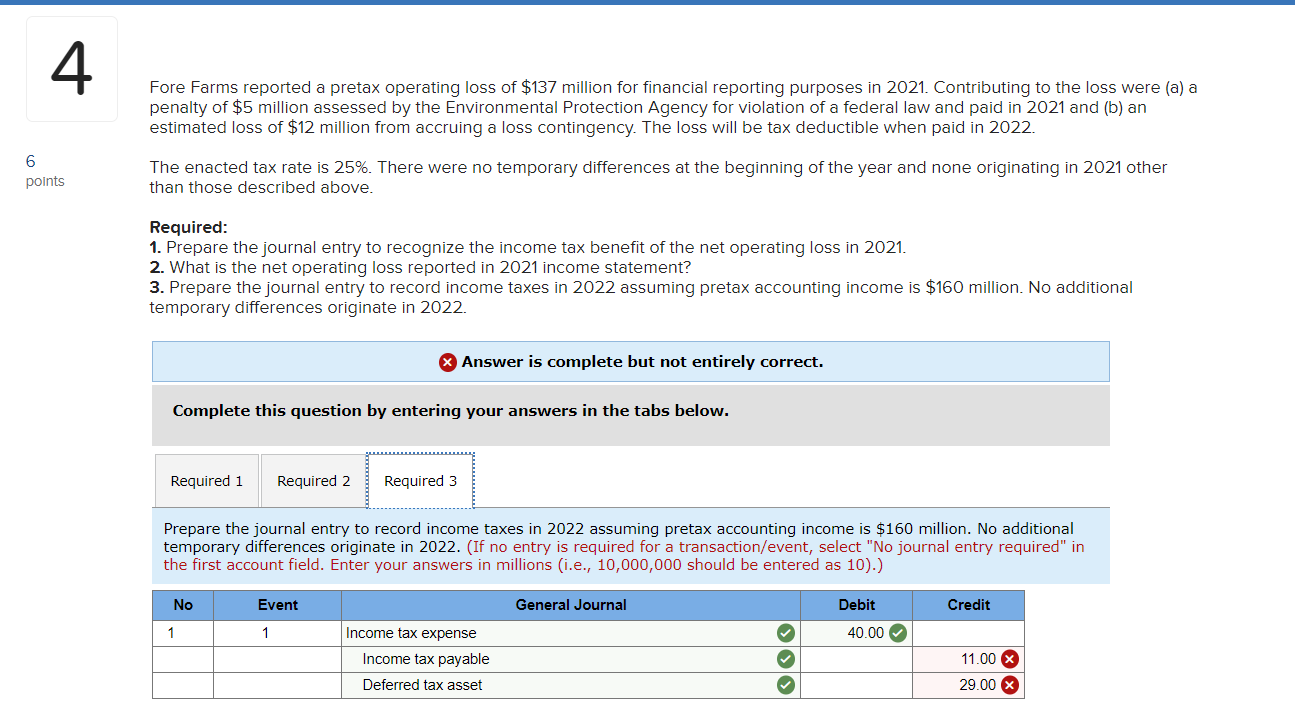Click the red X icon beside 'Answer is complete'

point(449,362)
